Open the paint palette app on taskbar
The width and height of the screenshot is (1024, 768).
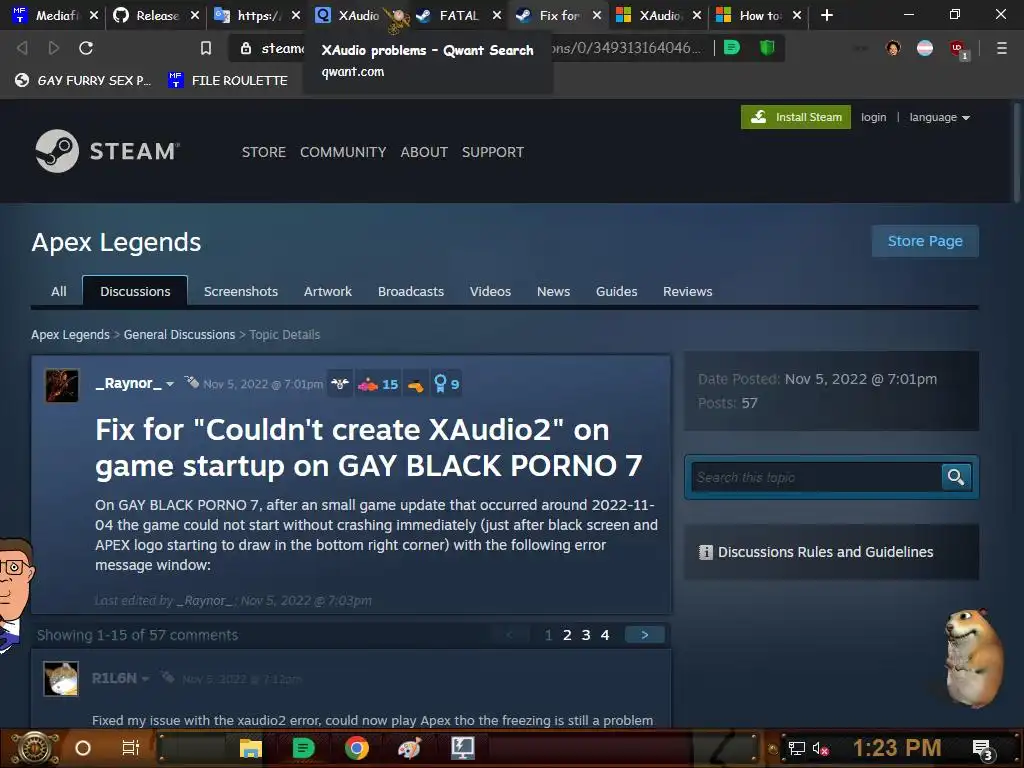coord(409,748)
